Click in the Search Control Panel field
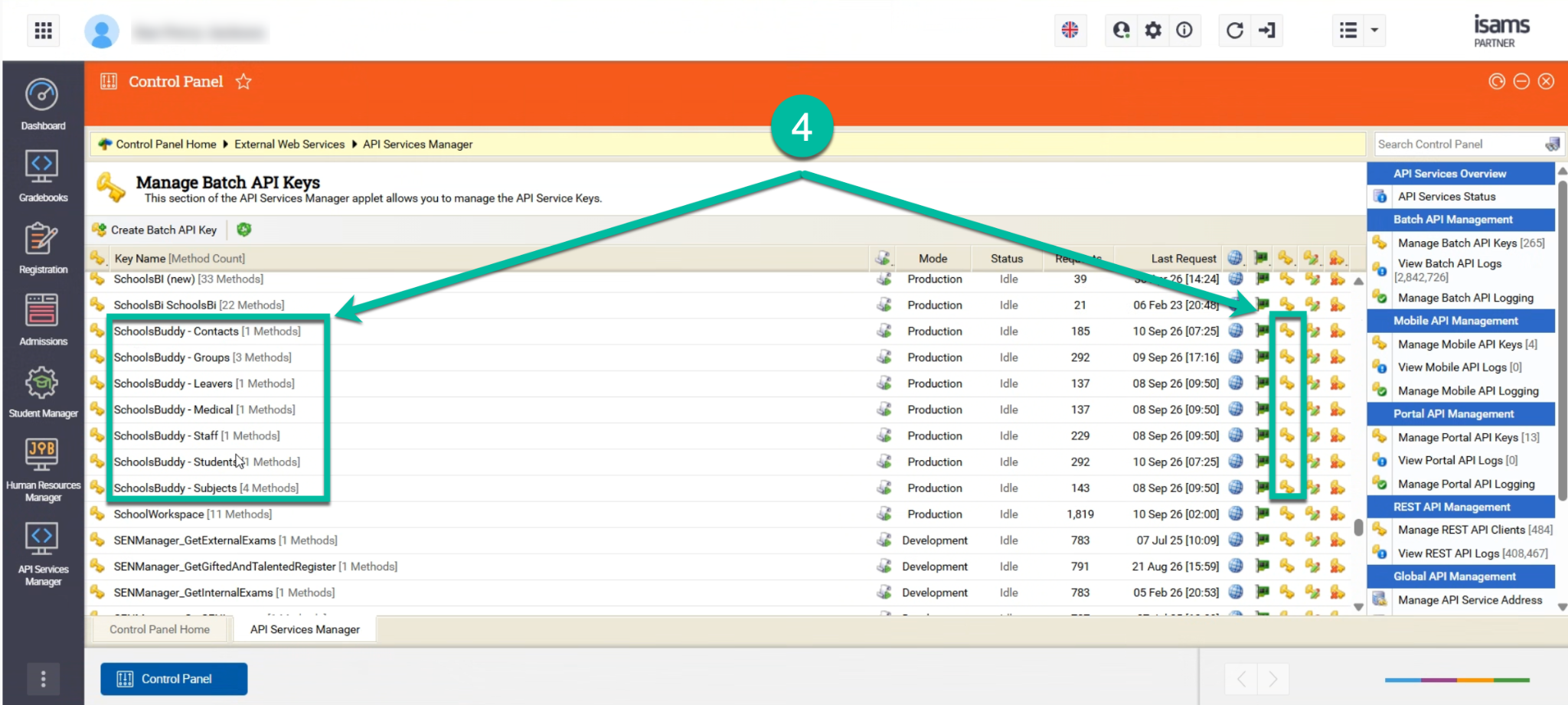 click(x=1459, y=144)
